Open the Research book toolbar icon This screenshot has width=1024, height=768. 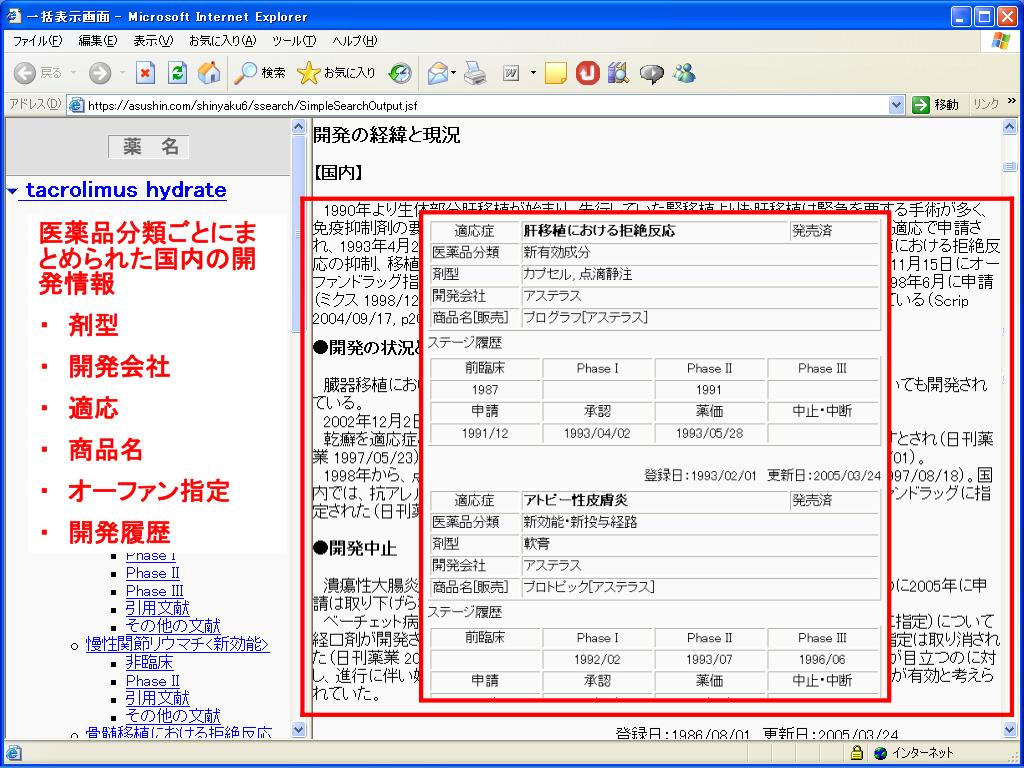617,73
